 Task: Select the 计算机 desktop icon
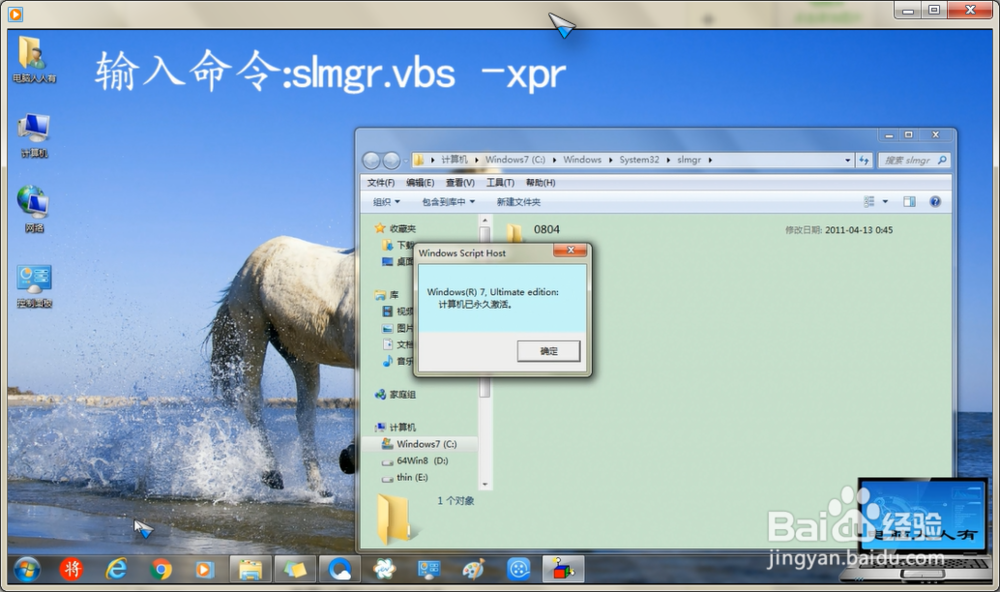[x=33, y=135]
